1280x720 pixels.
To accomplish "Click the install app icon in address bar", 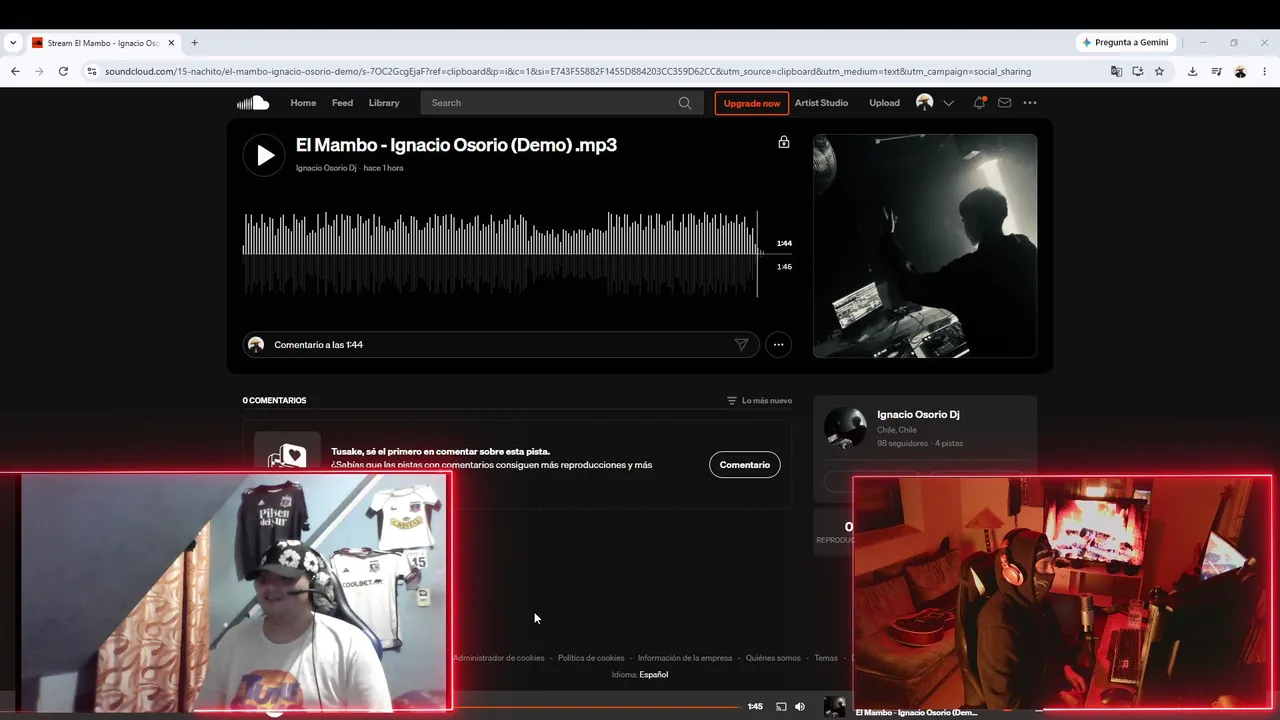I will pyautogui.click(x=1138, y=72).
